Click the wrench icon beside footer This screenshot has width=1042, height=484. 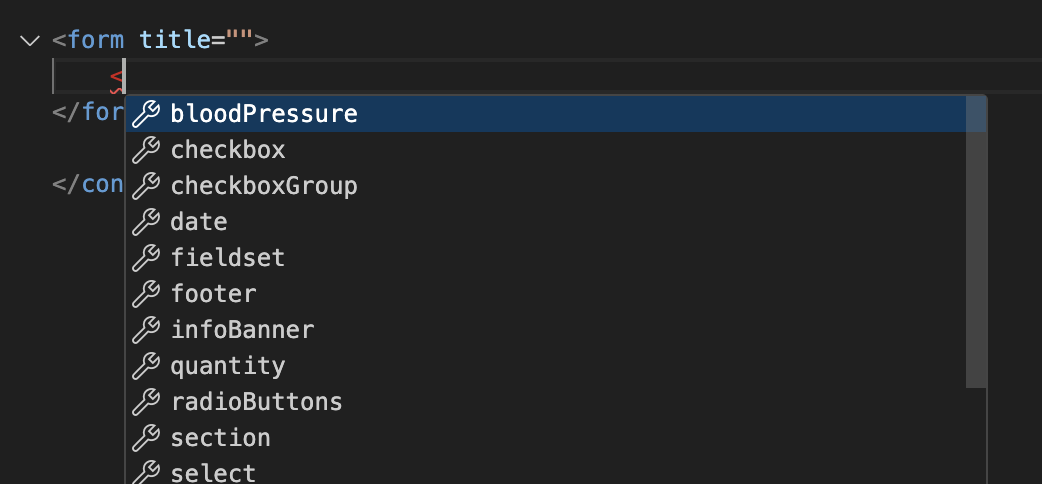point(147,294)
